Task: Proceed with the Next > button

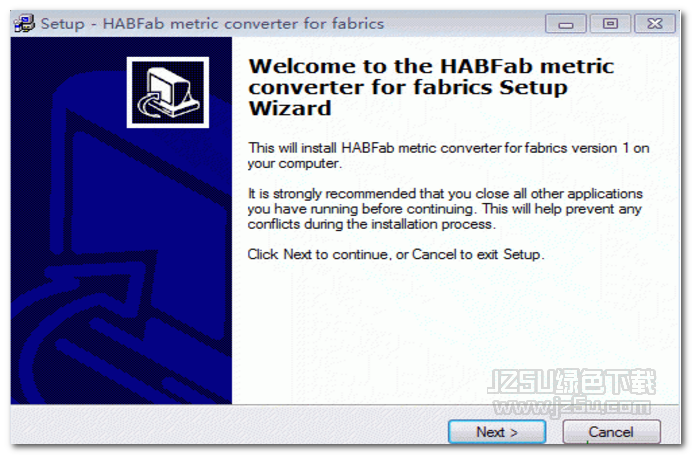Action: 497,432
